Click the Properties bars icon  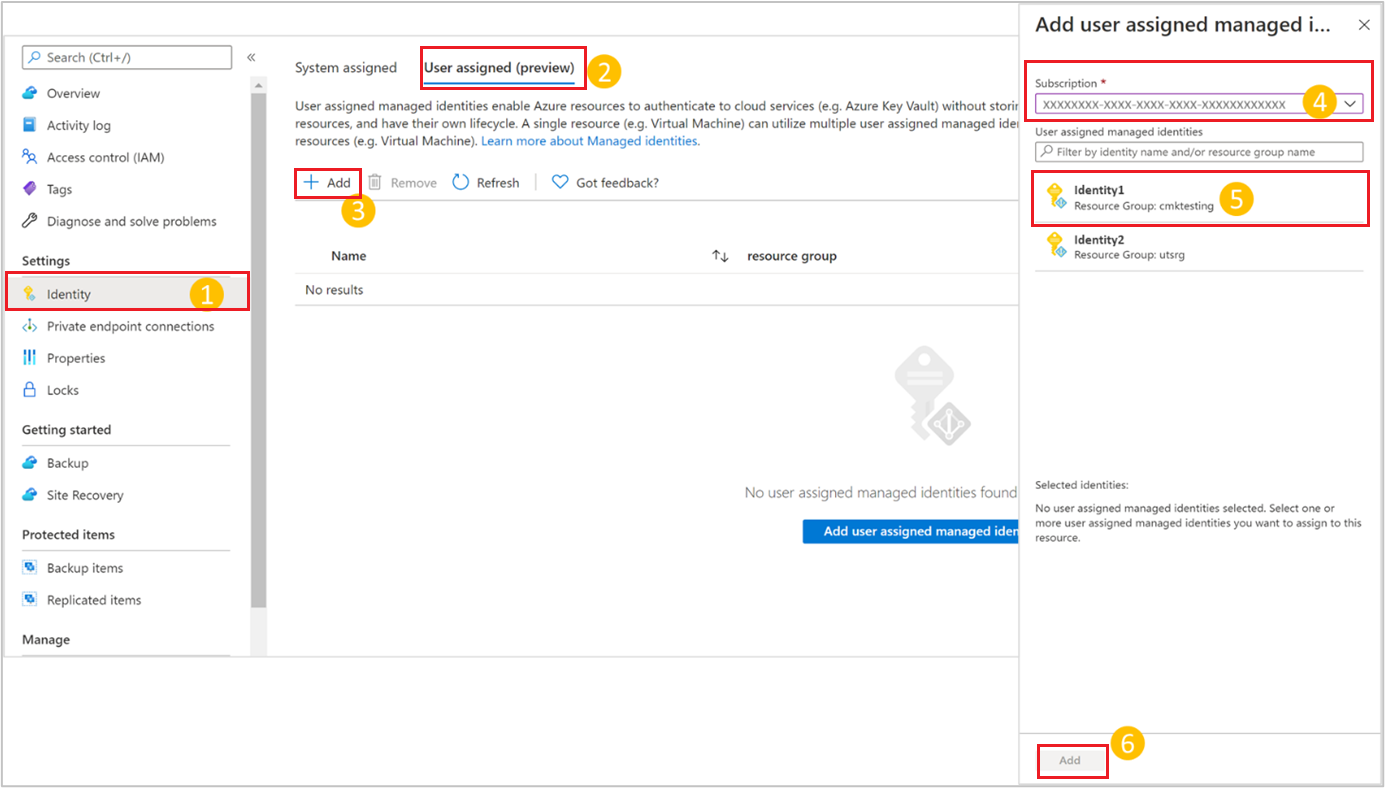pos(29,358)
